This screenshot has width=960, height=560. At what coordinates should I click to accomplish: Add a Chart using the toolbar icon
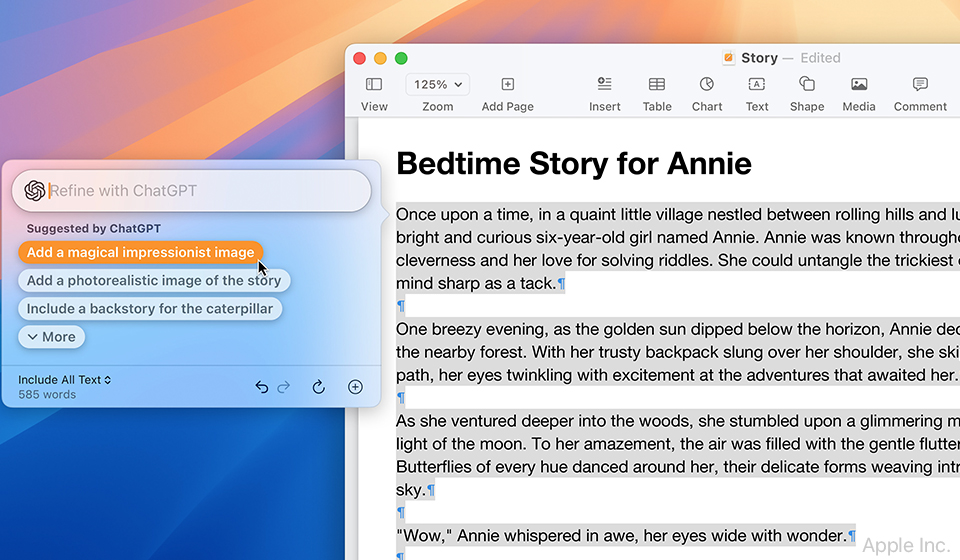[707, 85]
